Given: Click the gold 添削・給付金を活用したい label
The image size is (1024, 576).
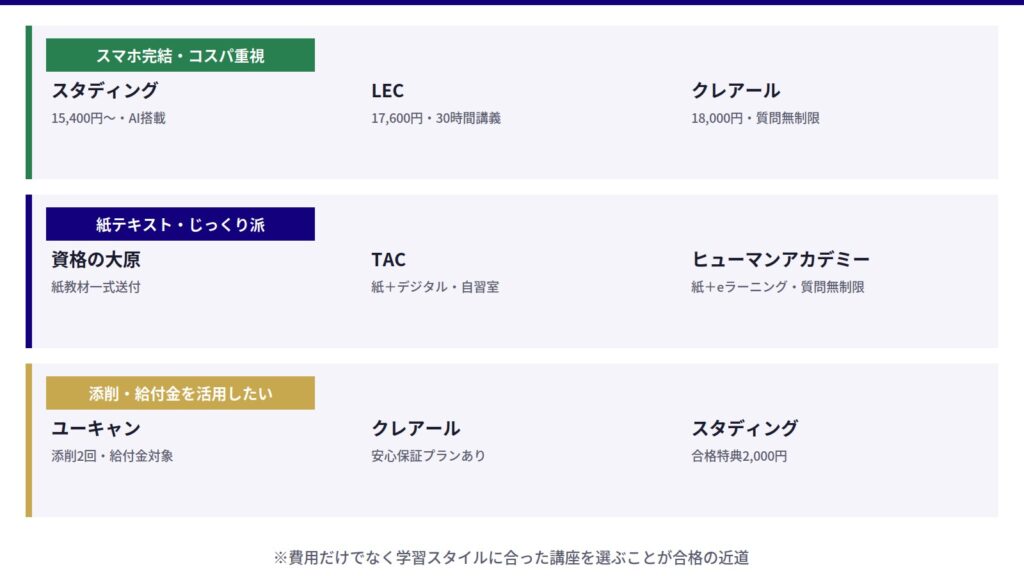Looking at the screenshot, I should click(x=180, y=393).
